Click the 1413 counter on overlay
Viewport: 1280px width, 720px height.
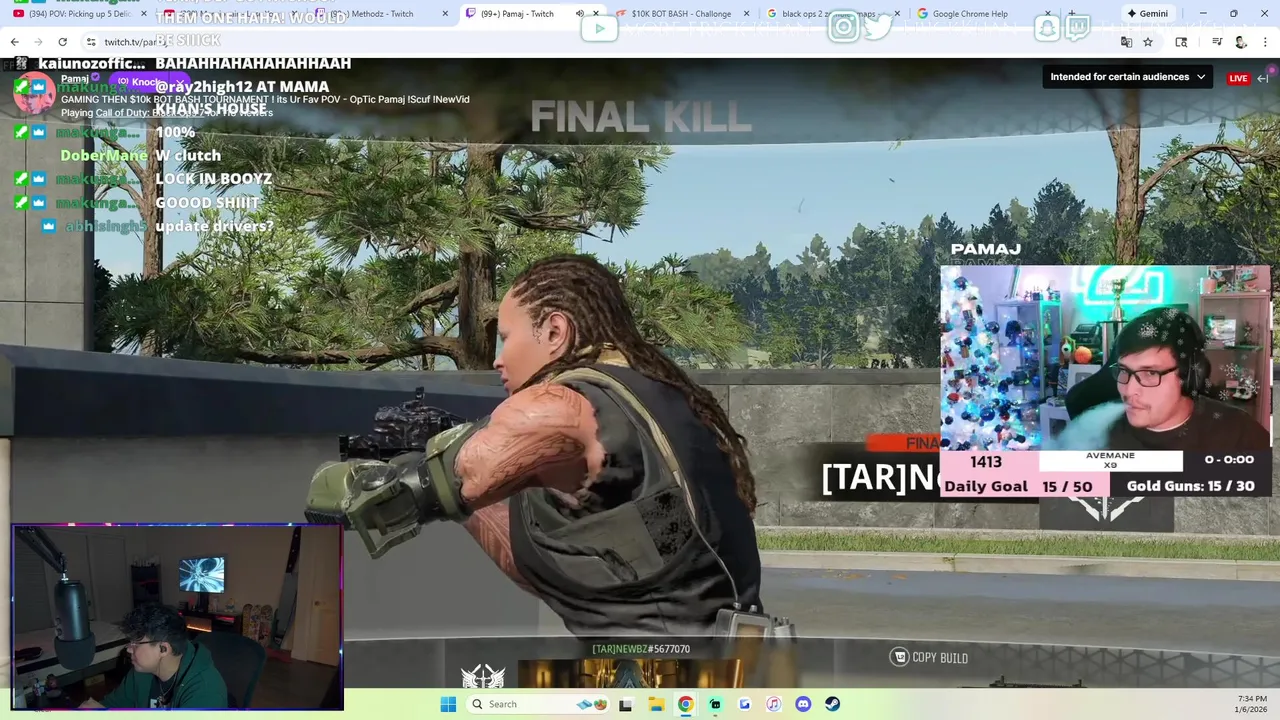pyautogui.click(x=985, y=461)
